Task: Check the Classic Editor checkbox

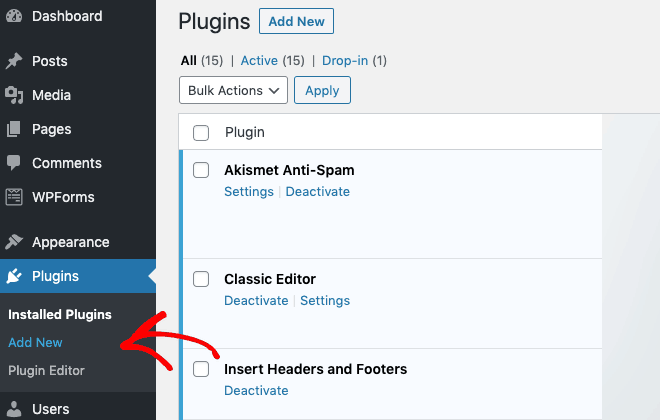Action: 201,279
